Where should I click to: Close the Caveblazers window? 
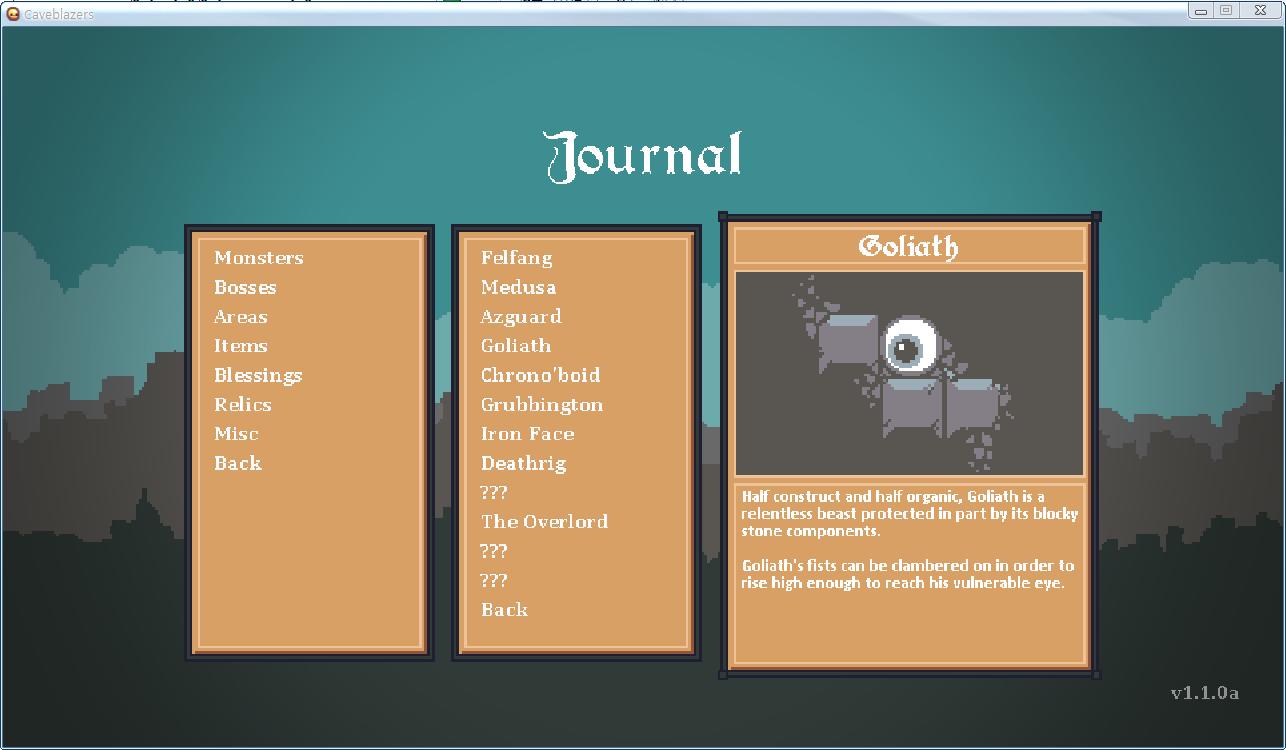click(1260, 10)
